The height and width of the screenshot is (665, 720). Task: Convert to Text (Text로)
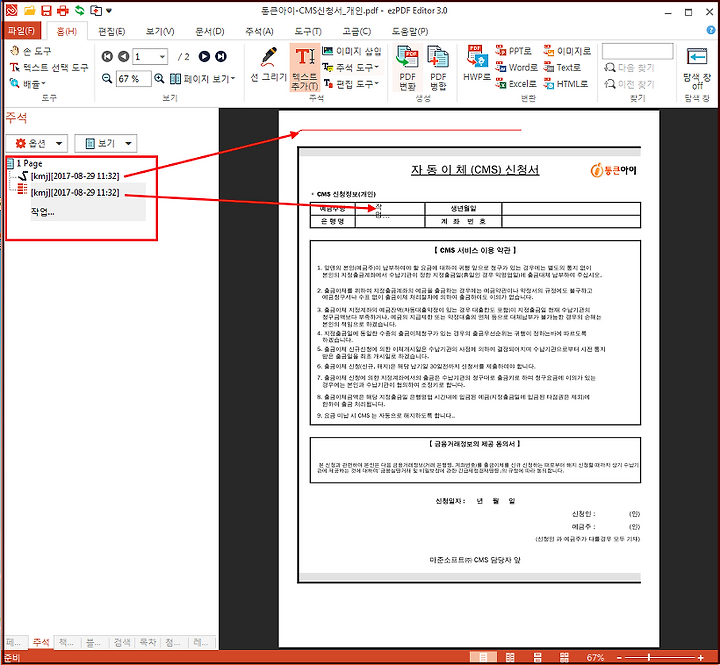click(562, 68)
